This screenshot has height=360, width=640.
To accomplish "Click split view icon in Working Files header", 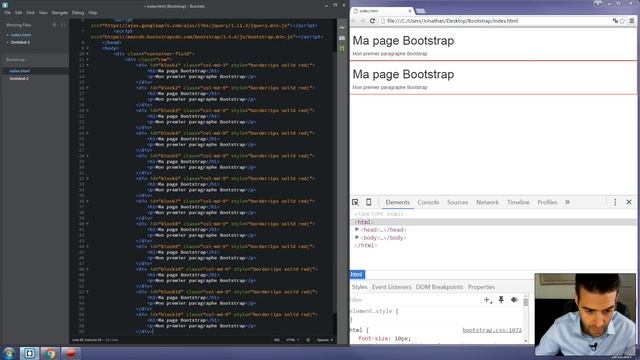I will point(63,25).
